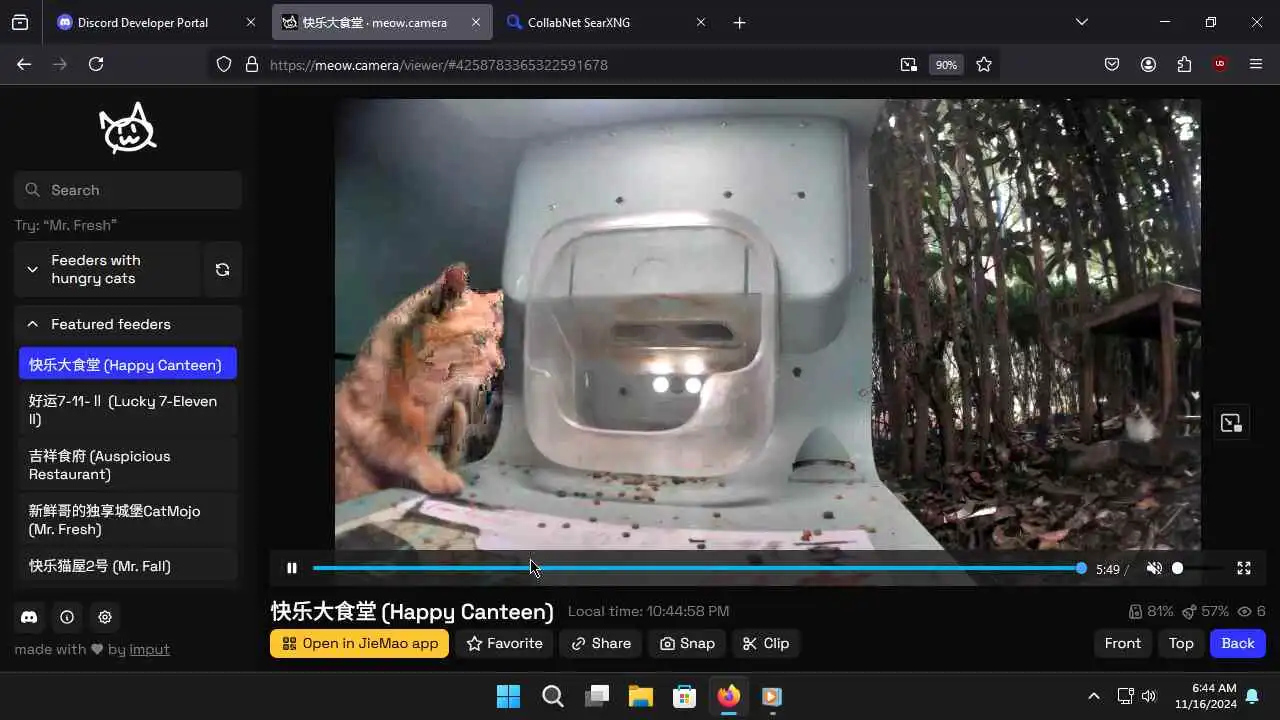Screen dimensions: 1280x720
Task: Open Task View on taskbar
Action: (597, 696)
